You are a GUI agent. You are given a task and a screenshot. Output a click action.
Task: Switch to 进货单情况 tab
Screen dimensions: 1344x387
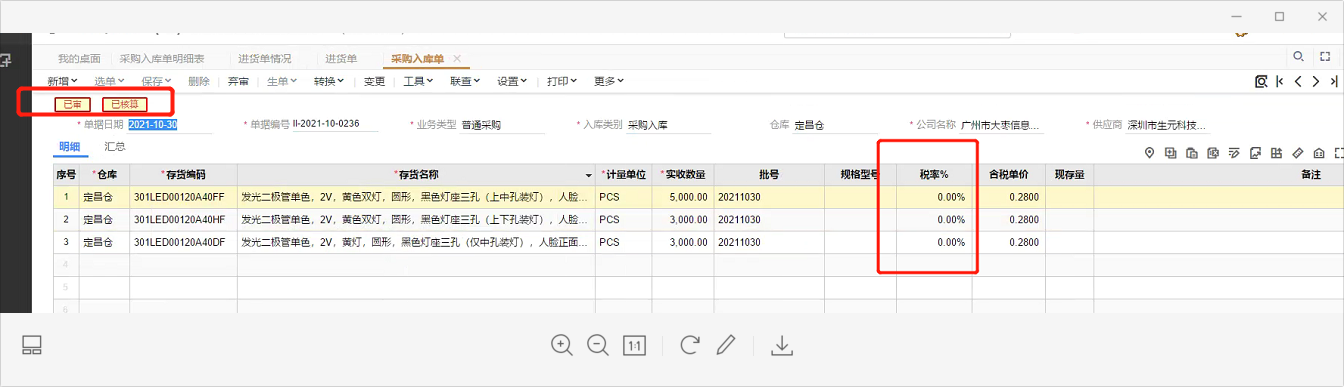click(265, 59)
